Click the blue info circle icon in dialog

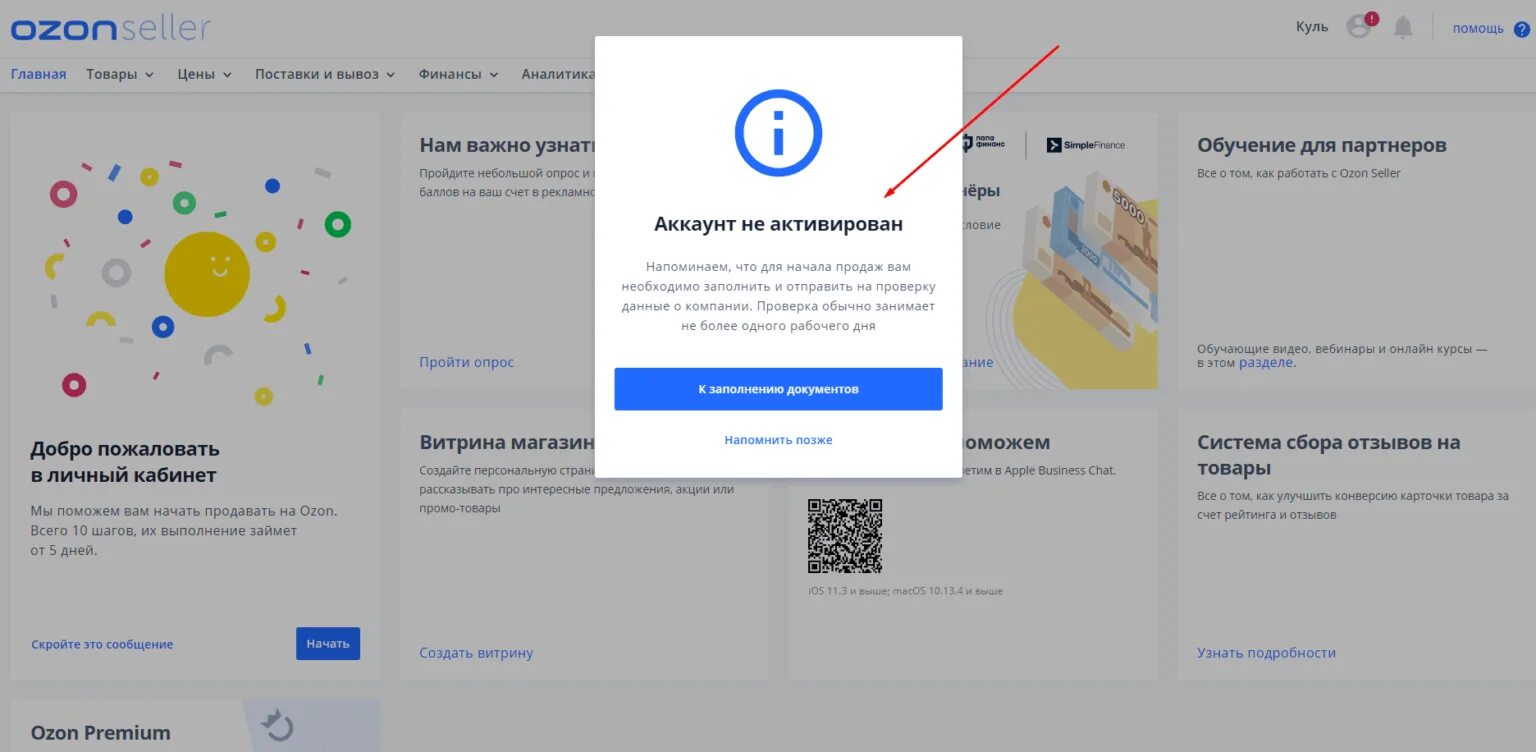pos(778,133)
